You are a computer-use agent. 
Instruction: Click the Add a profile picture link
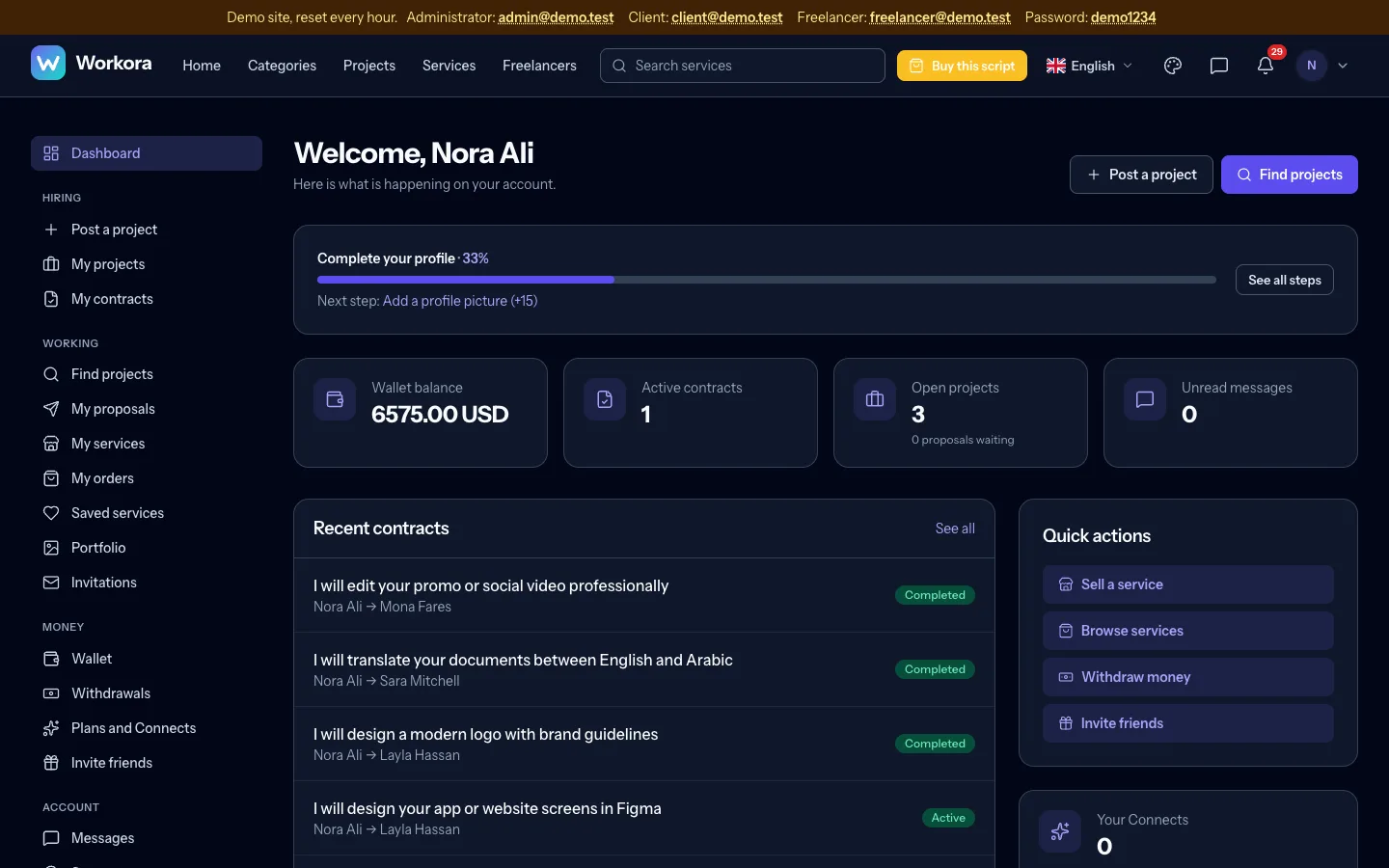(460, 301)
